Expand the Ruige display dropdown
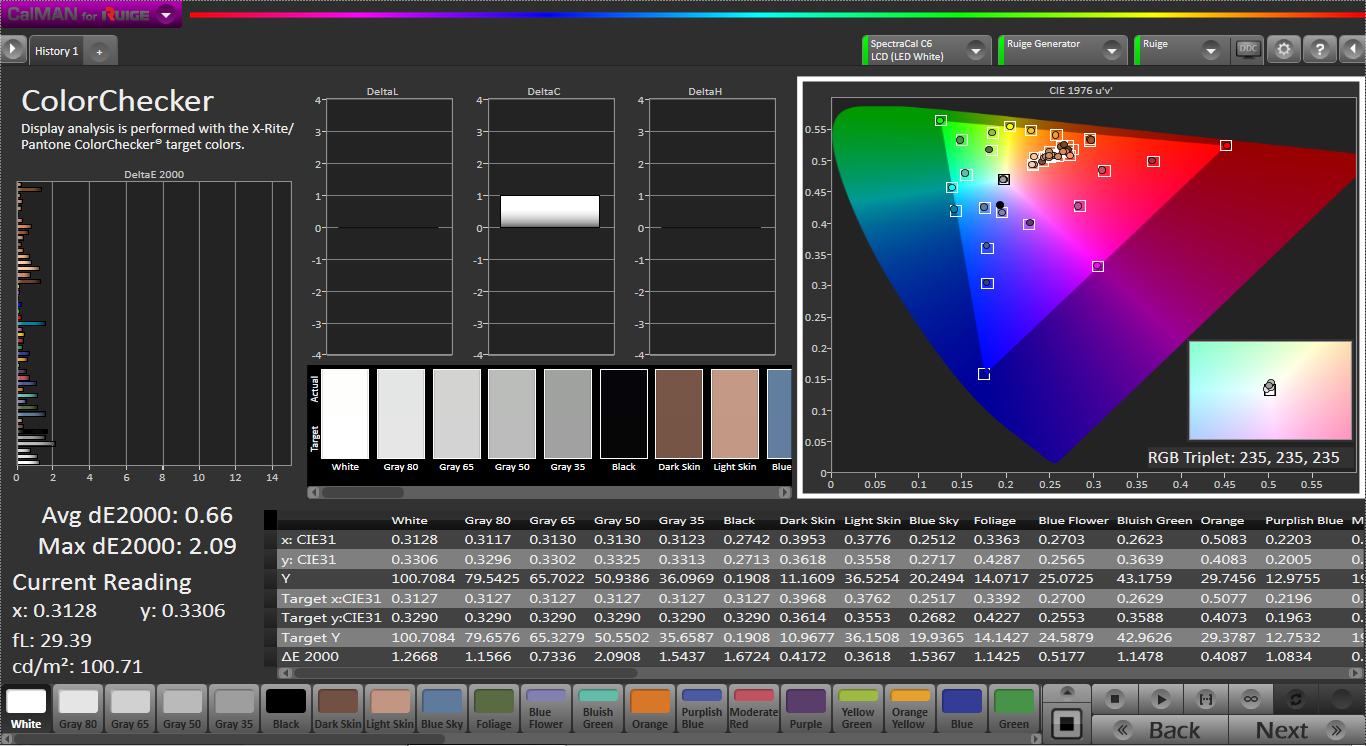This screenshot has height=746, width=1366. coord(1211,50)
